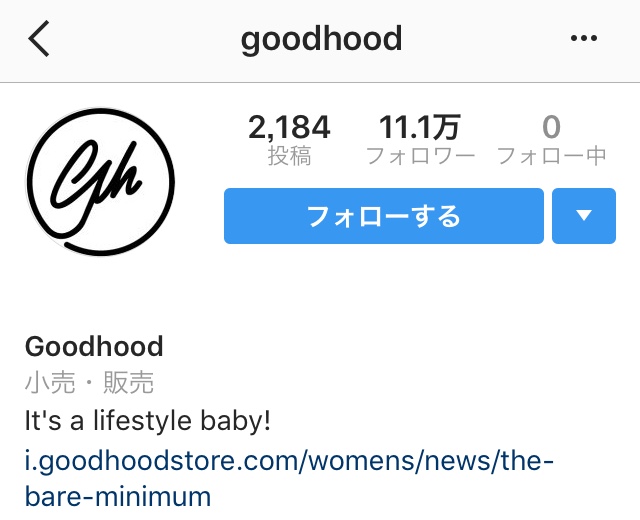Tap the 万 unit beside 11.1
The image size is (640, 520).
[447, 127]
